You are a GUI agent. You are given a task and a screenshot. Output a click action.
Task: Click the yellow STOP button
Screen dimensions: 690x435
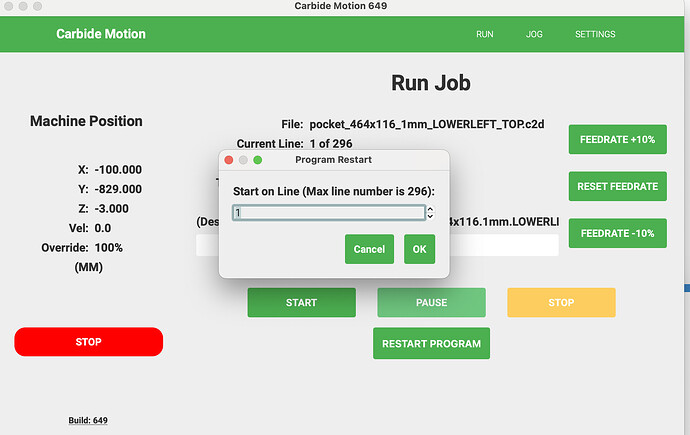[x=561, y=302]
